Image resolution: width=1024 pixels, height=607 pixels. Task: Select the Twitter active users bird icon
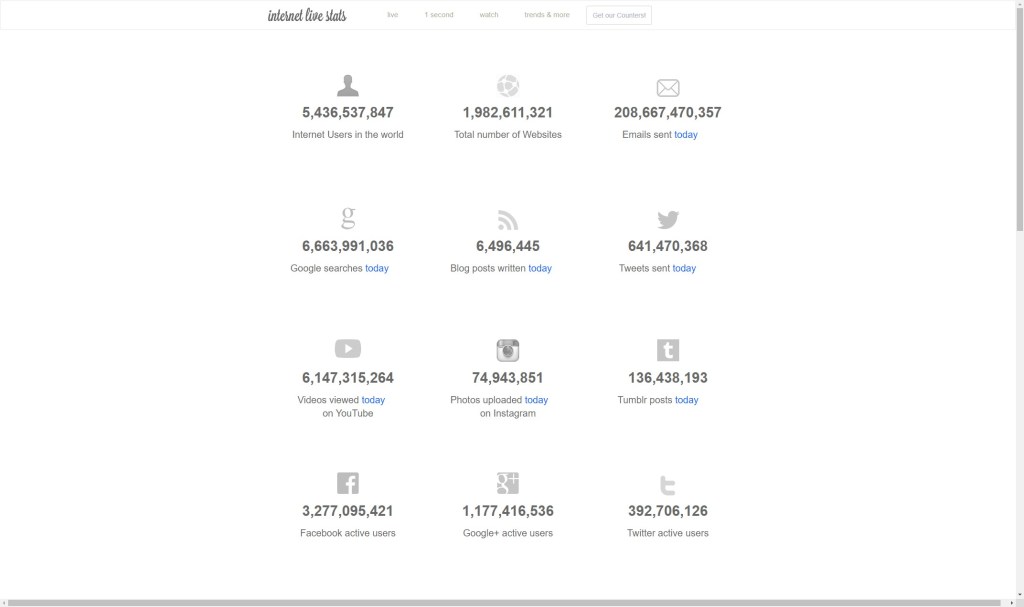pos(667,482)
